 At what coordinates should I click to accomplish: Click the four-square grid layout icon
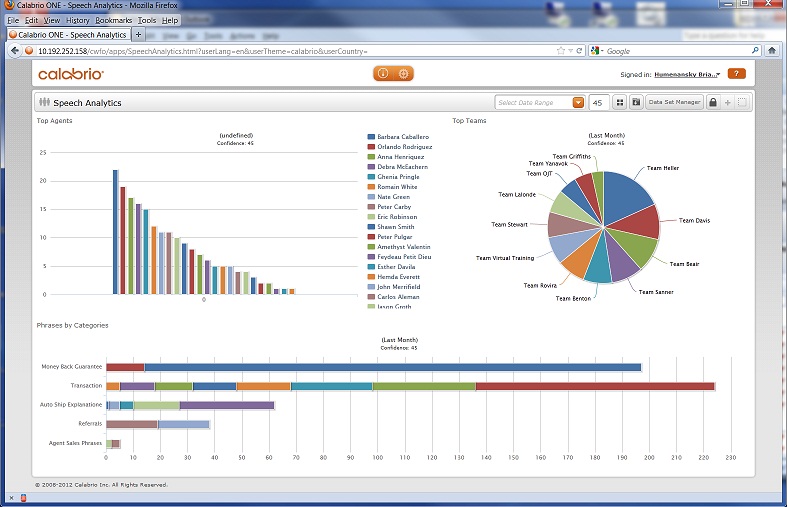pos(620,102)
